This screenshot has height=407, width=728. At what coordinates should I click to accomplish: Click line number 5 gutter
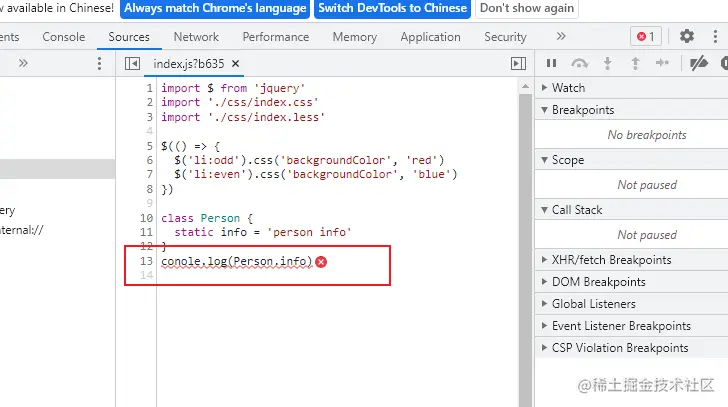tap(150, 146)
